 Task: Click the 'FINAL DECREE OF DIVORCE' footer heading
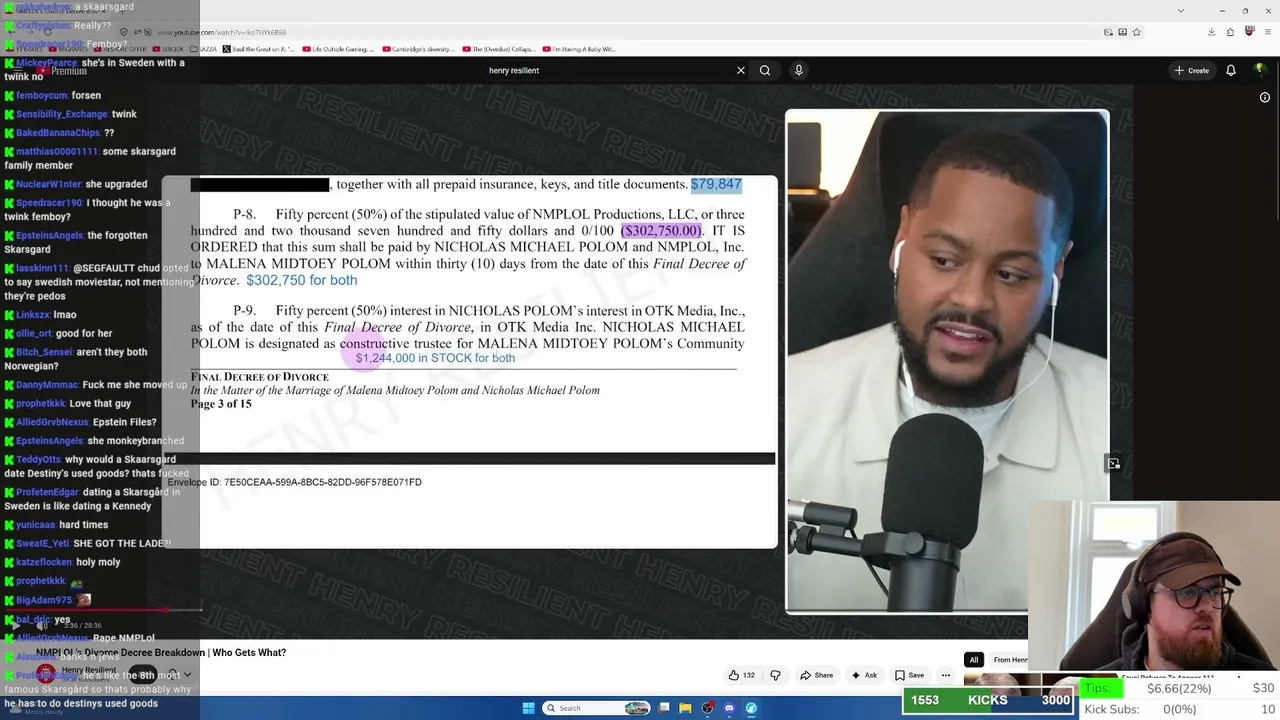(260, 377)
